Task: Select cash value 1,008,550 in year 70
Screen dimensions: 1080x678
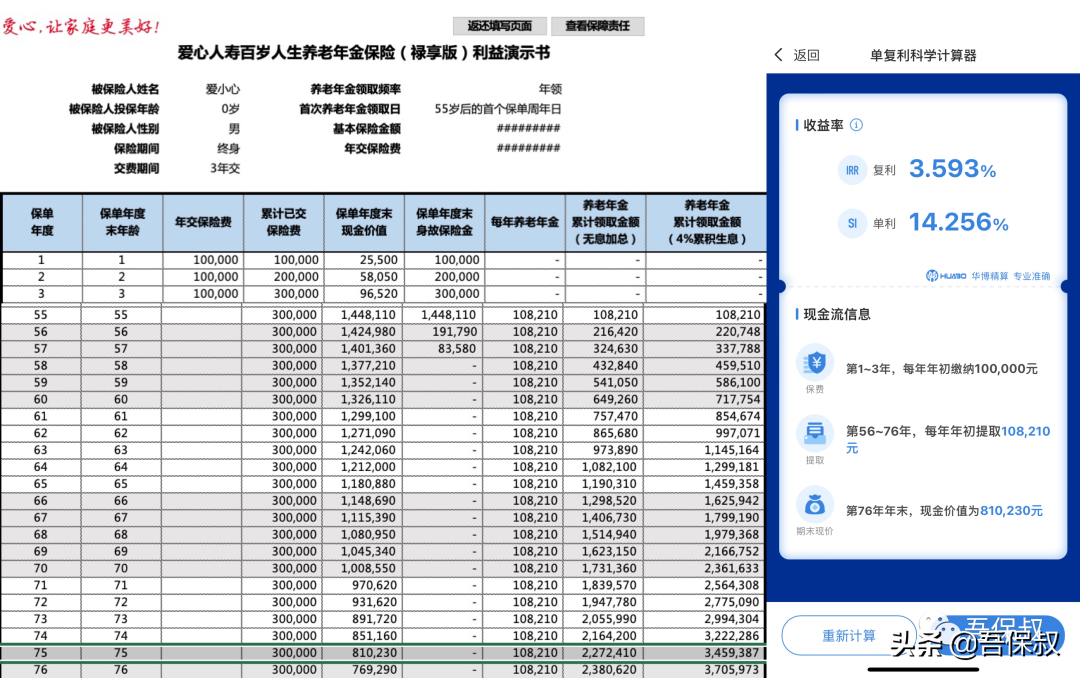Action: pyautogui.click(x=362, y=568)
